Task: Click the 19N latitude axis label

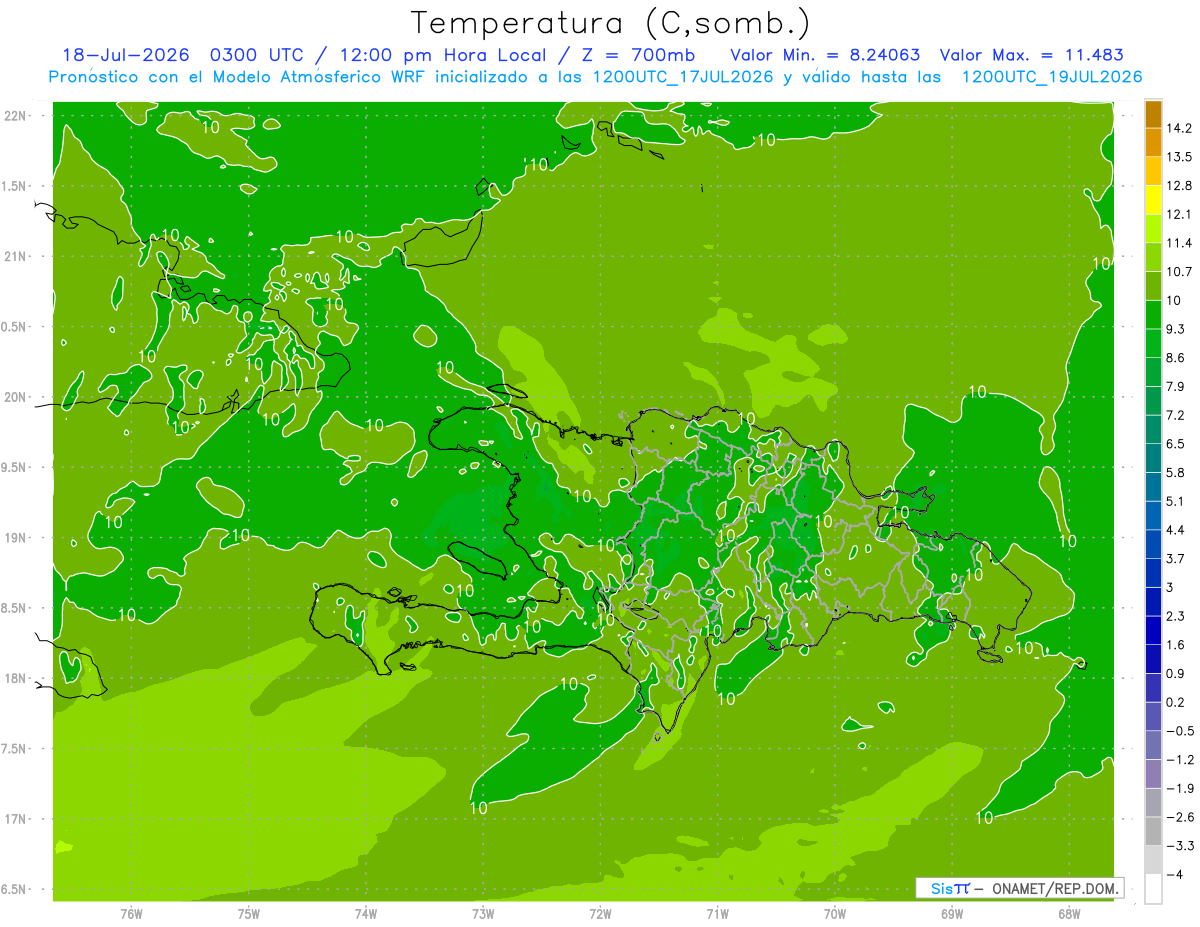Action: tap(16, 538)
